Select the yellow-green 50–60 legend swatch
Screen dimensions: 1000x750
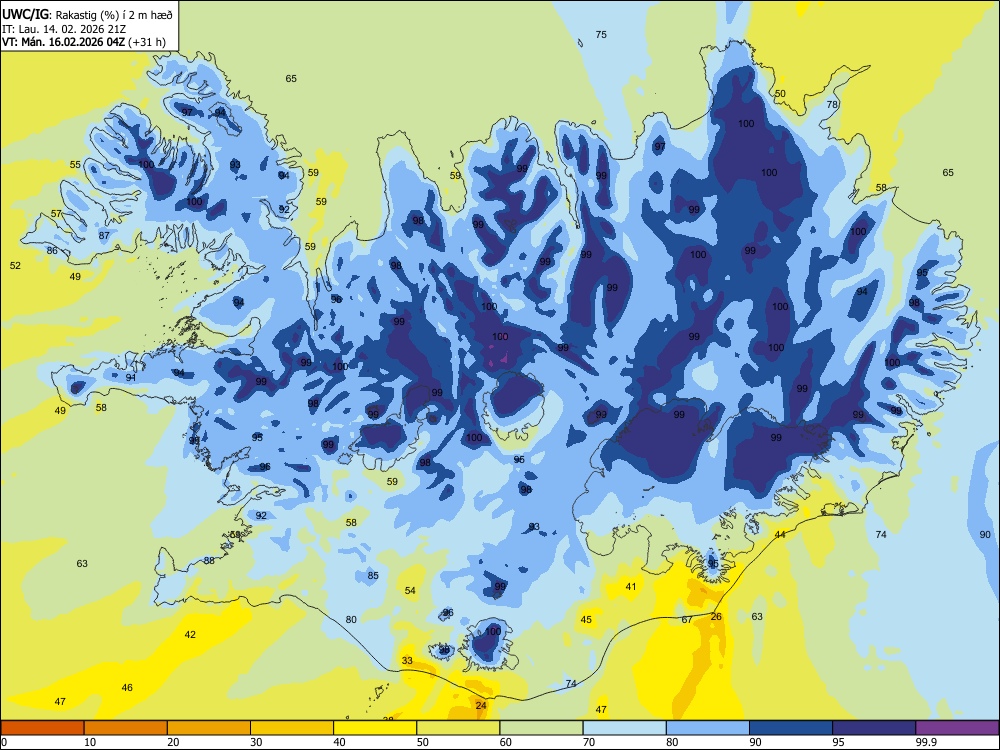click(x=458, y=728)
